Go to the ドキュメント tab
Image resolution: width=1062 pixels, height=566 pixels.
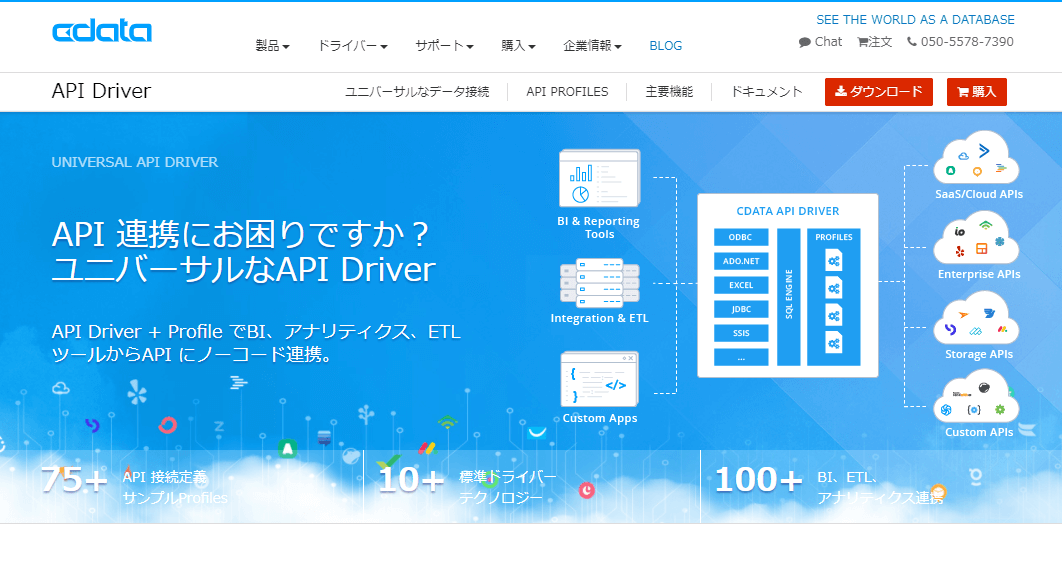tap(766, 91)
